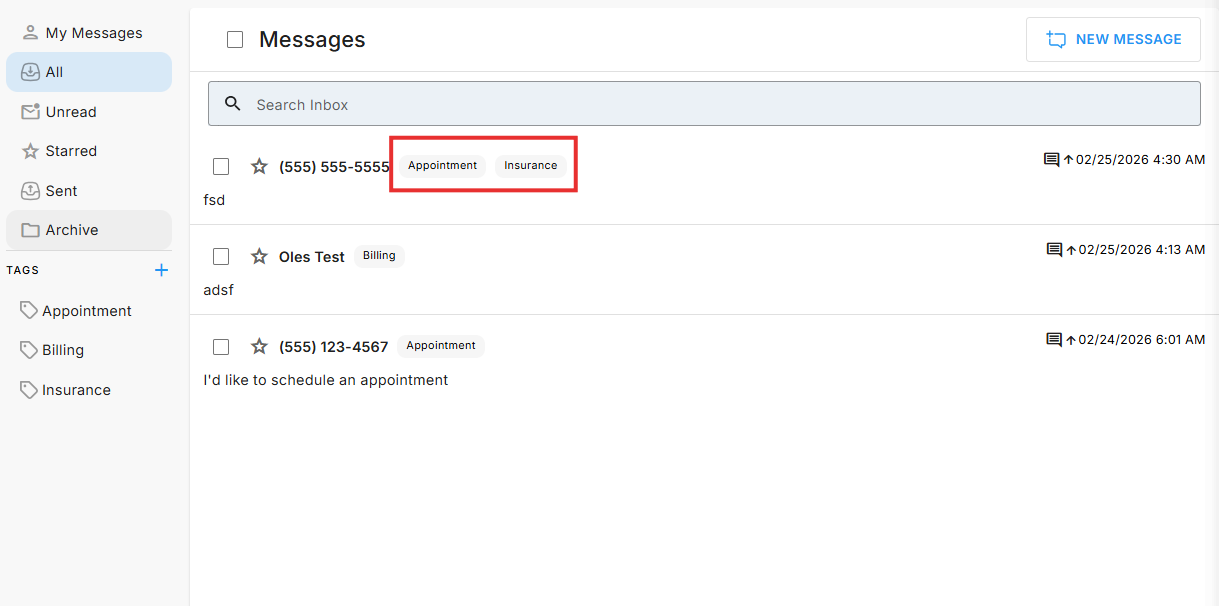This screenshot has height=606, width=1219.
Task: Click the plus icon to add a tag
Action: [161, 270]
